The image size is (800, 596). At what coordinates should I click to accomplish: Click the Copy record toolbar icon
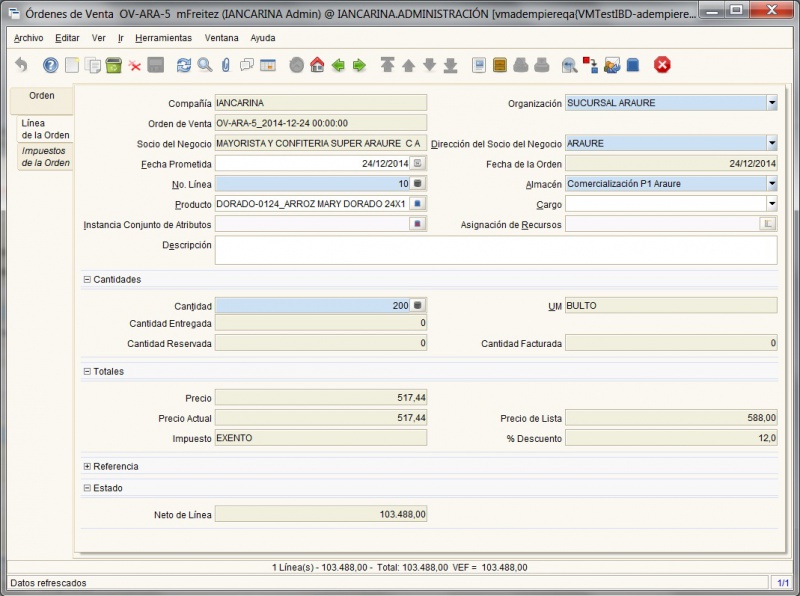coord(93,65)
